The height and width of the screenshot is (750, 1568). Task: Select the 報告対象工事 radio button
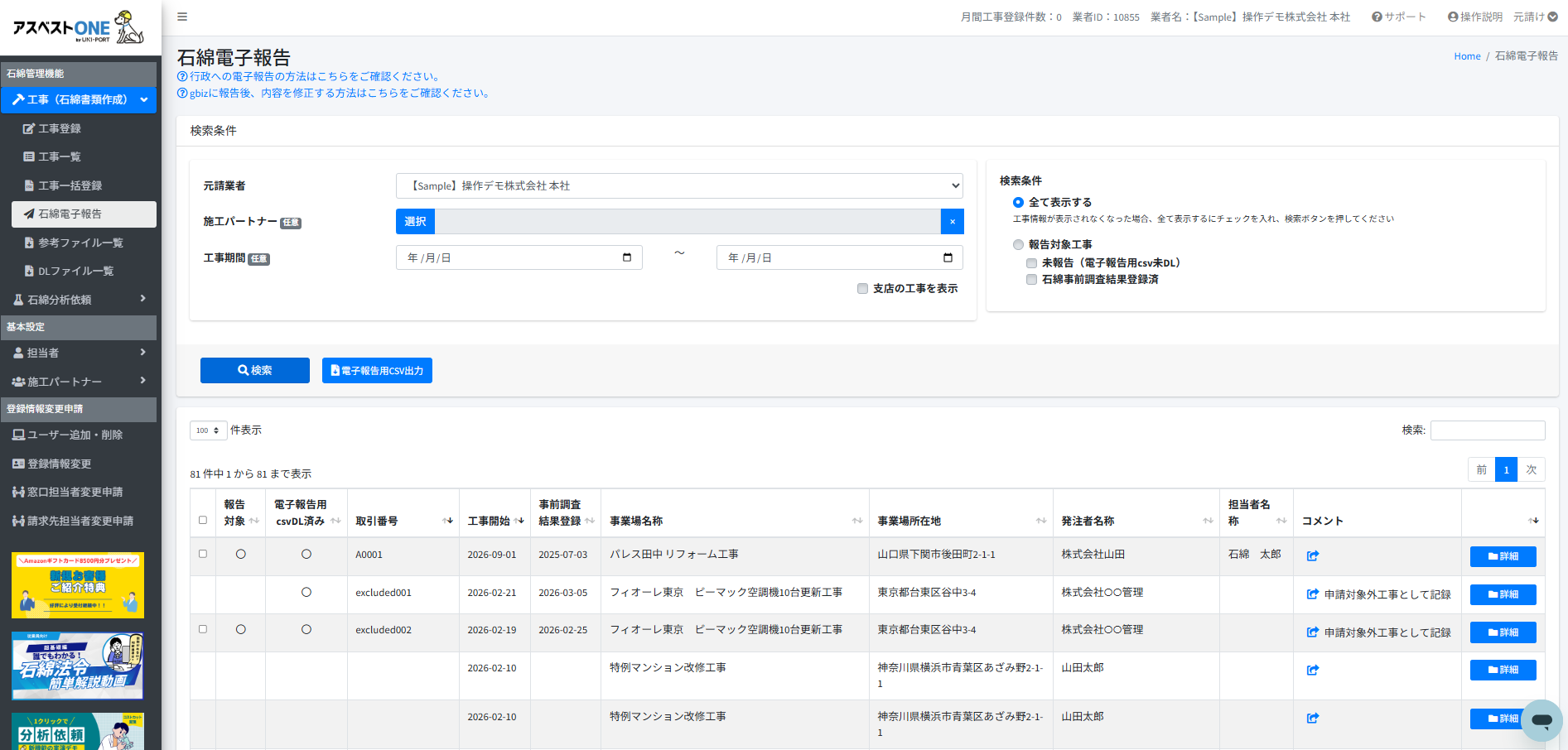tap(1018, 244)
